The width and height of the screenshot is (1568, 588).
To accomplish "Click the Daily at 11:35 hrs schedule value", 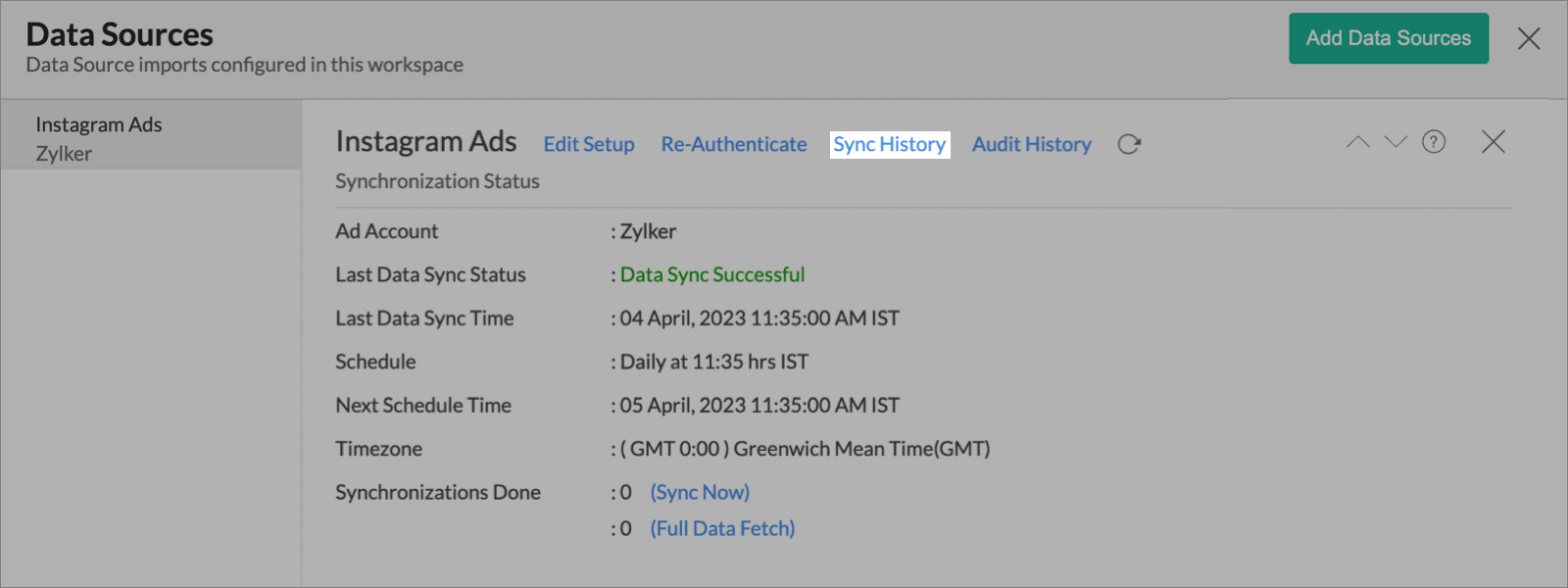I will coord(714,362).
